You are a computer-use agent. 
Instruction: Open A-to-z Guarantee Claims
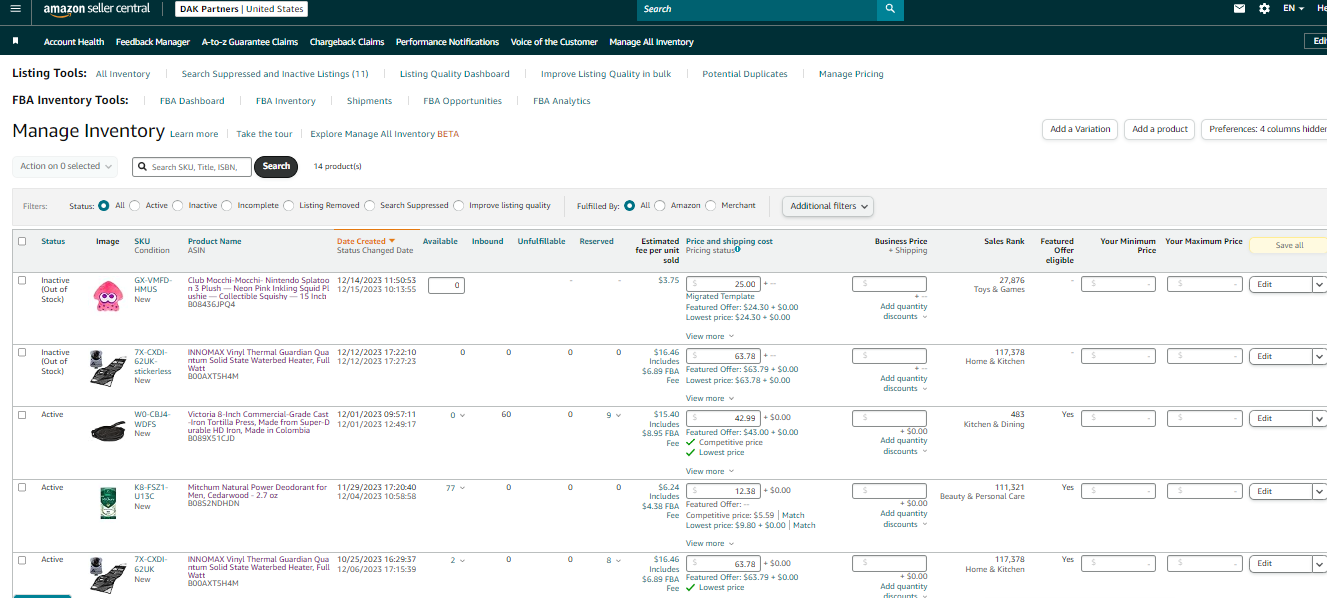(x=250, y=42)
